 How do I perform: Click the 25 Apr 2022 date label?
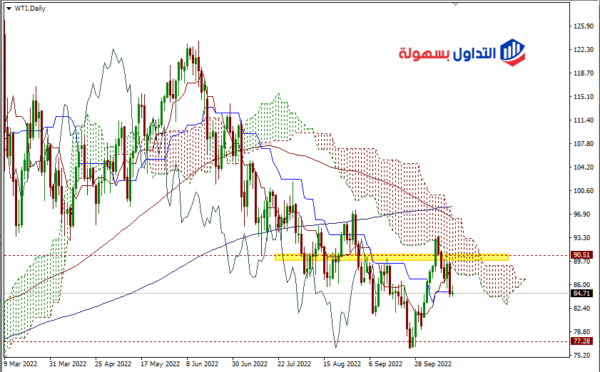[x=113, y=364]
